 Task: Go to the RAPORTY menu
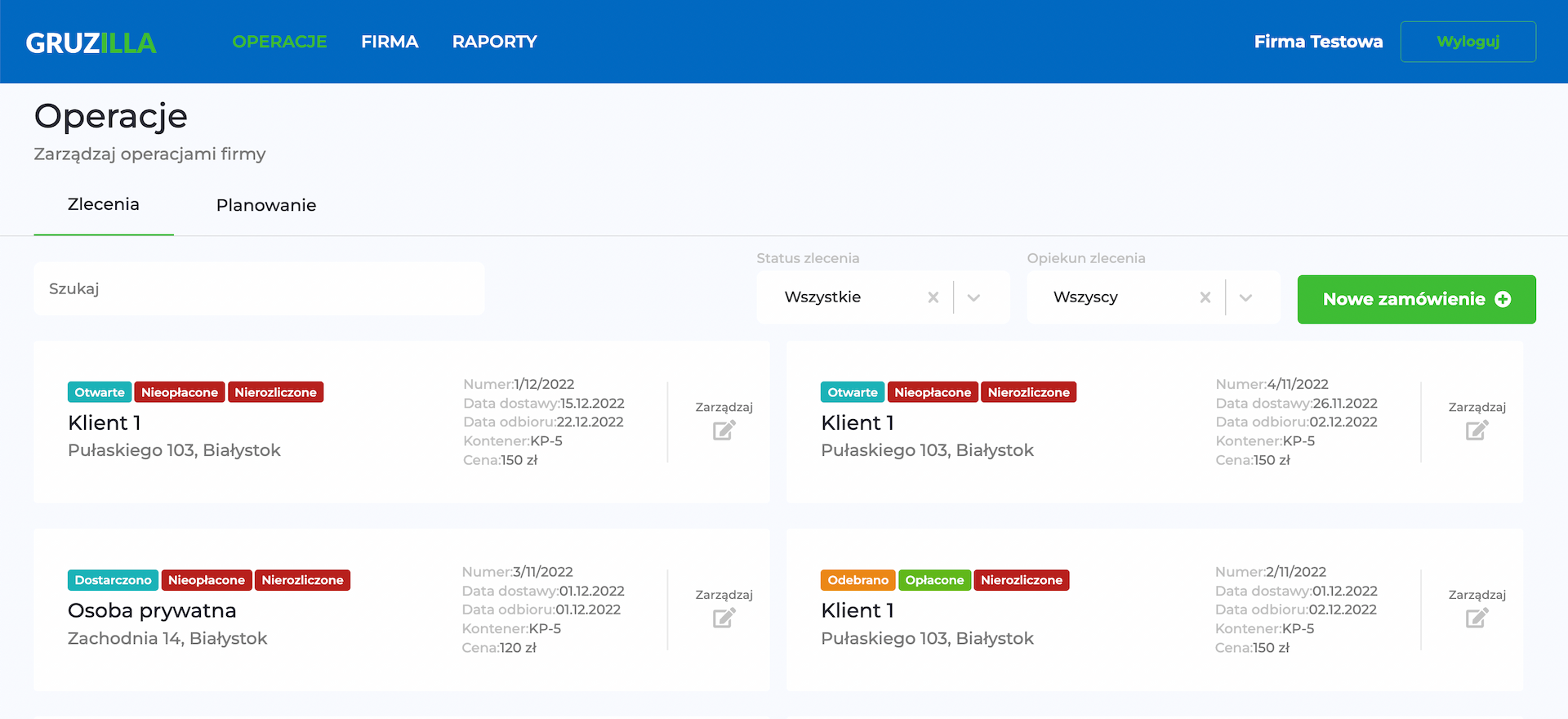(x=494, y=42)
